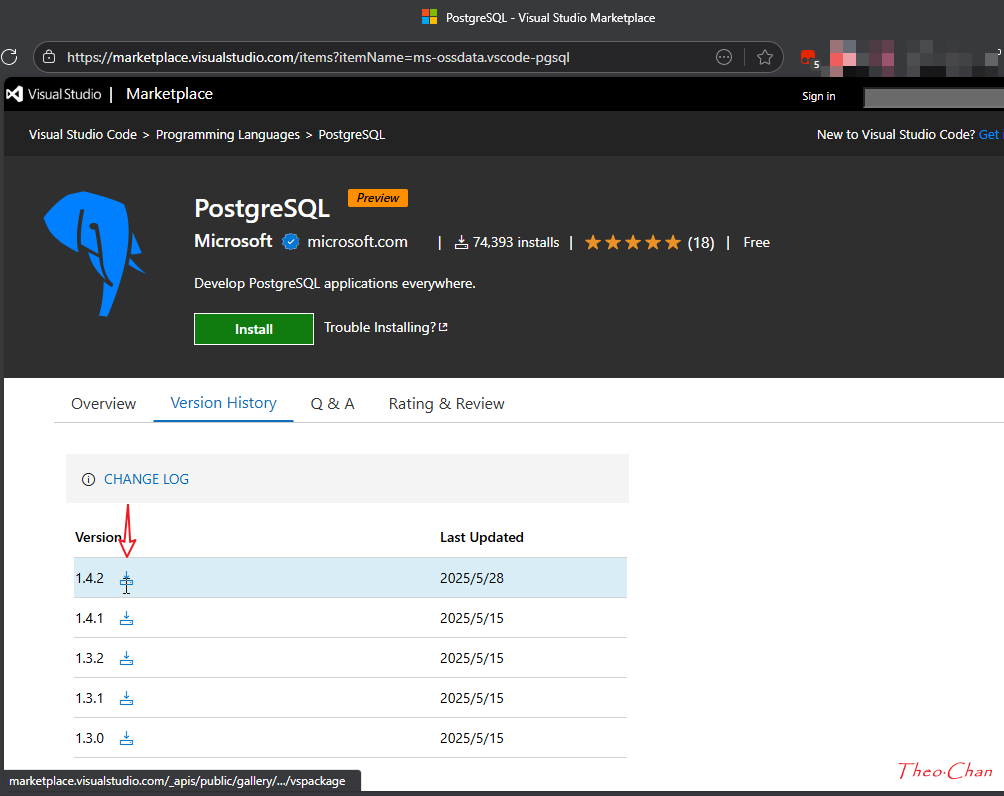Click the microsoft.com publisher domain link
Image resolution: width=1004 pixels, height=796 pixels.
point(357,242)
